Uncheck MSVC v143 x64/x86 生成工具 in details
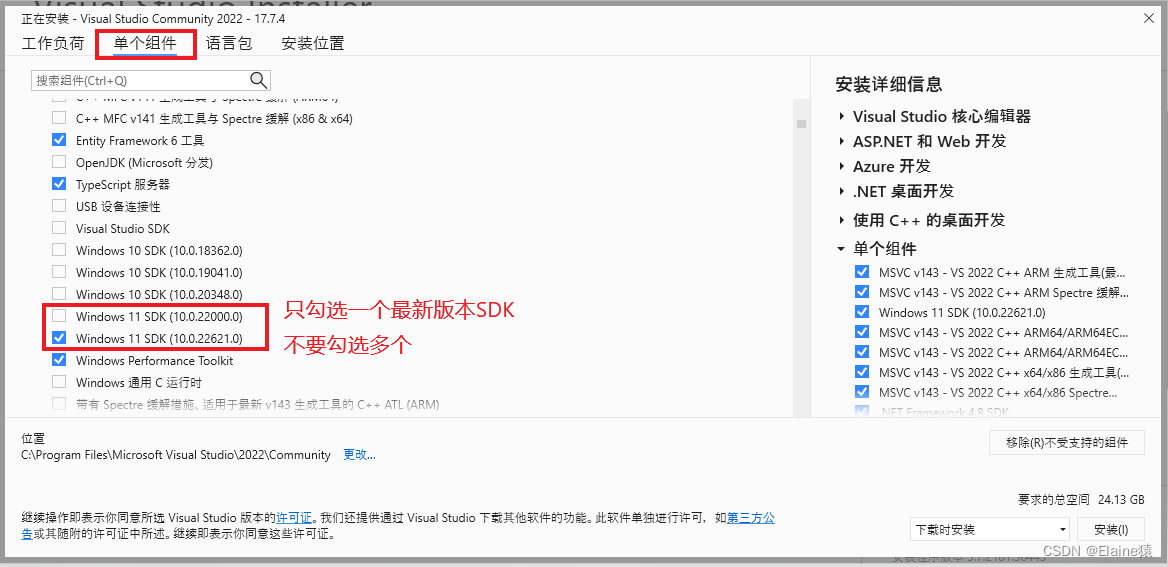This screenshot has height=567, width=1168. [x=862, y=371]
